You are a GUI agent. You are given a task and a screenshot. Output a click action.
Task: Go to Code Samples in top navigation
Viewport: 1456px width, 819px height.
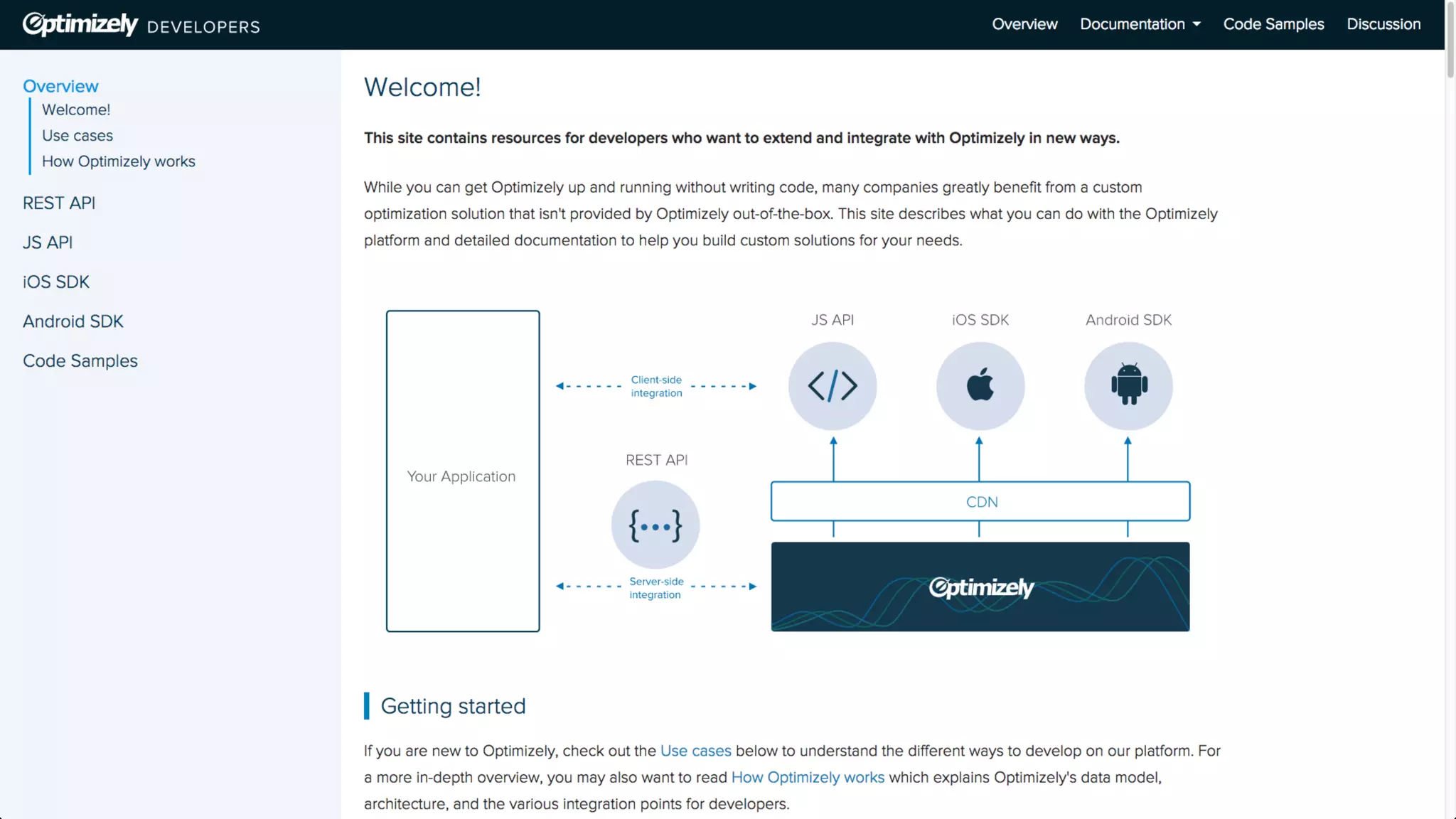(1273, 24)
